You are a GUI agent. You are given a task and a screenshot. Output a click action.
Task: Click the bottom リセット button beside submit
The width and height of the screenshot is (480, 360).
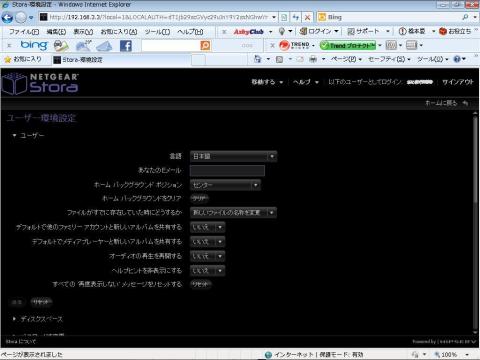[x=41, y=302]
